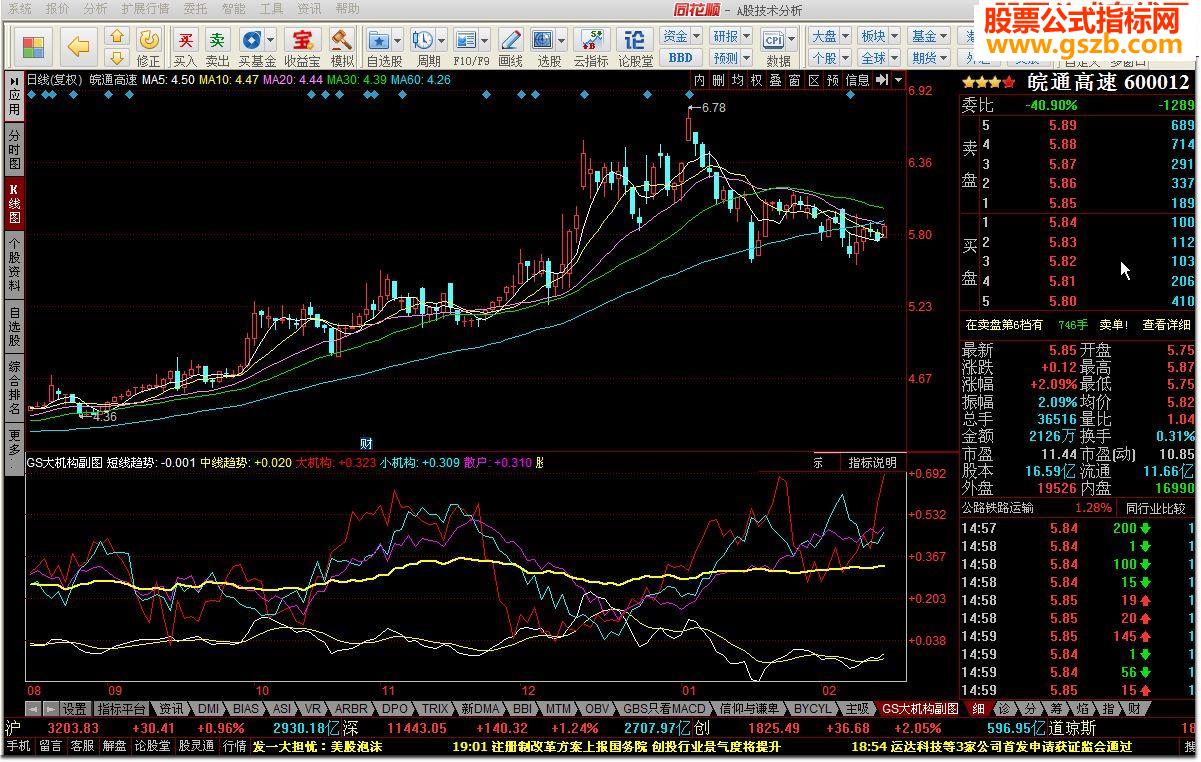
Task: Toggle the side panel collapse arrow icon
Action: (883, 80)
